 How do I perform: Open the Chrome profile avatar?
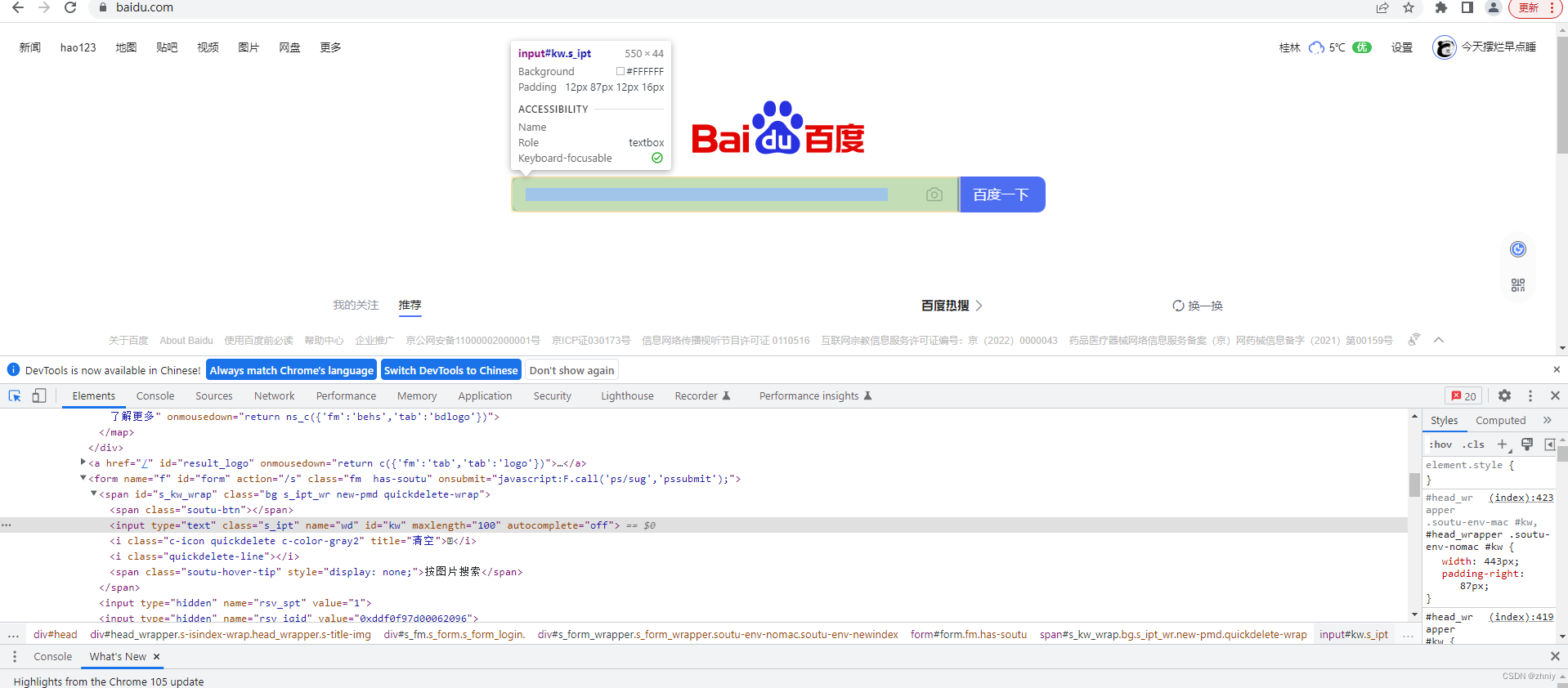[x=1494, y=7]
